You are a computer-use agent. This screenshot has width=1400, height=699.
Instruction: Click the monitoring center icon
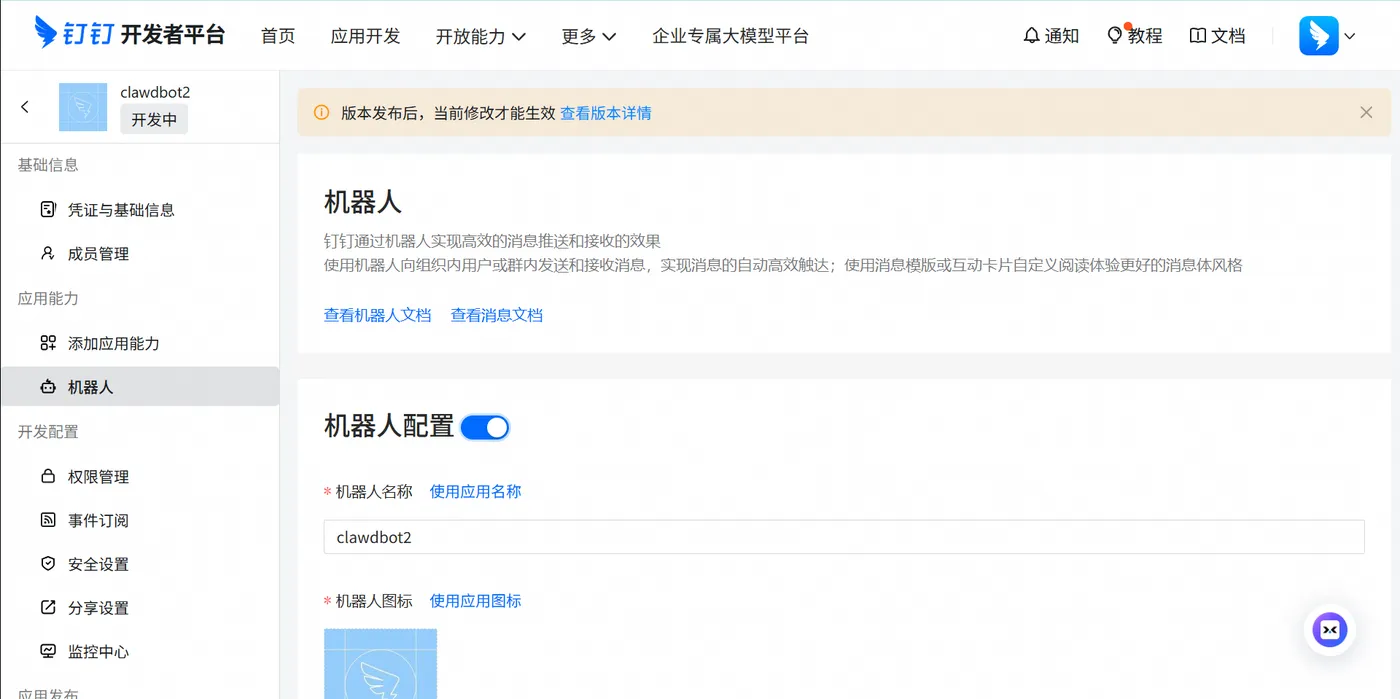pos(47,651)
